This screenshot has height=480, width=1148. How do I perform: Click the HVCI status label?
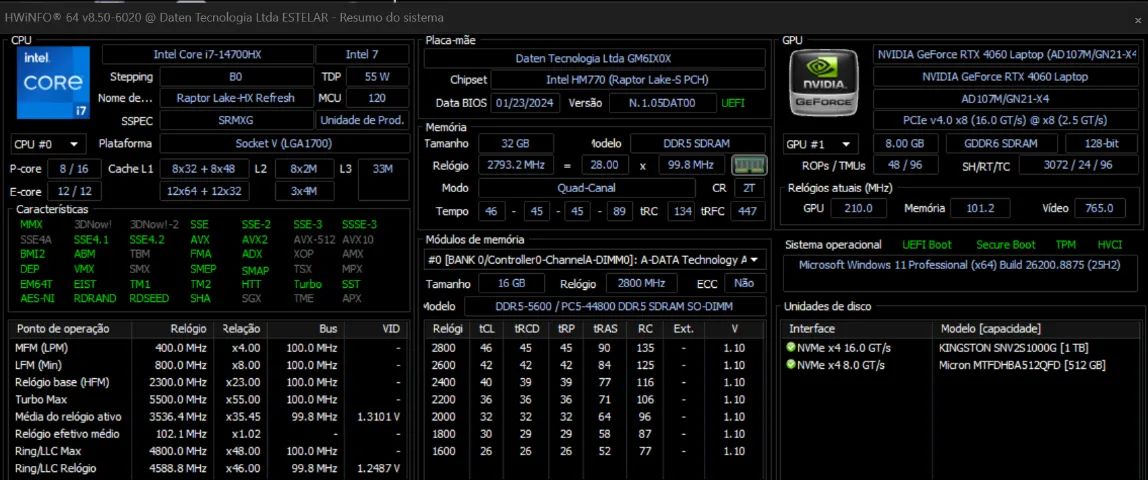[x=1110, y=245]
